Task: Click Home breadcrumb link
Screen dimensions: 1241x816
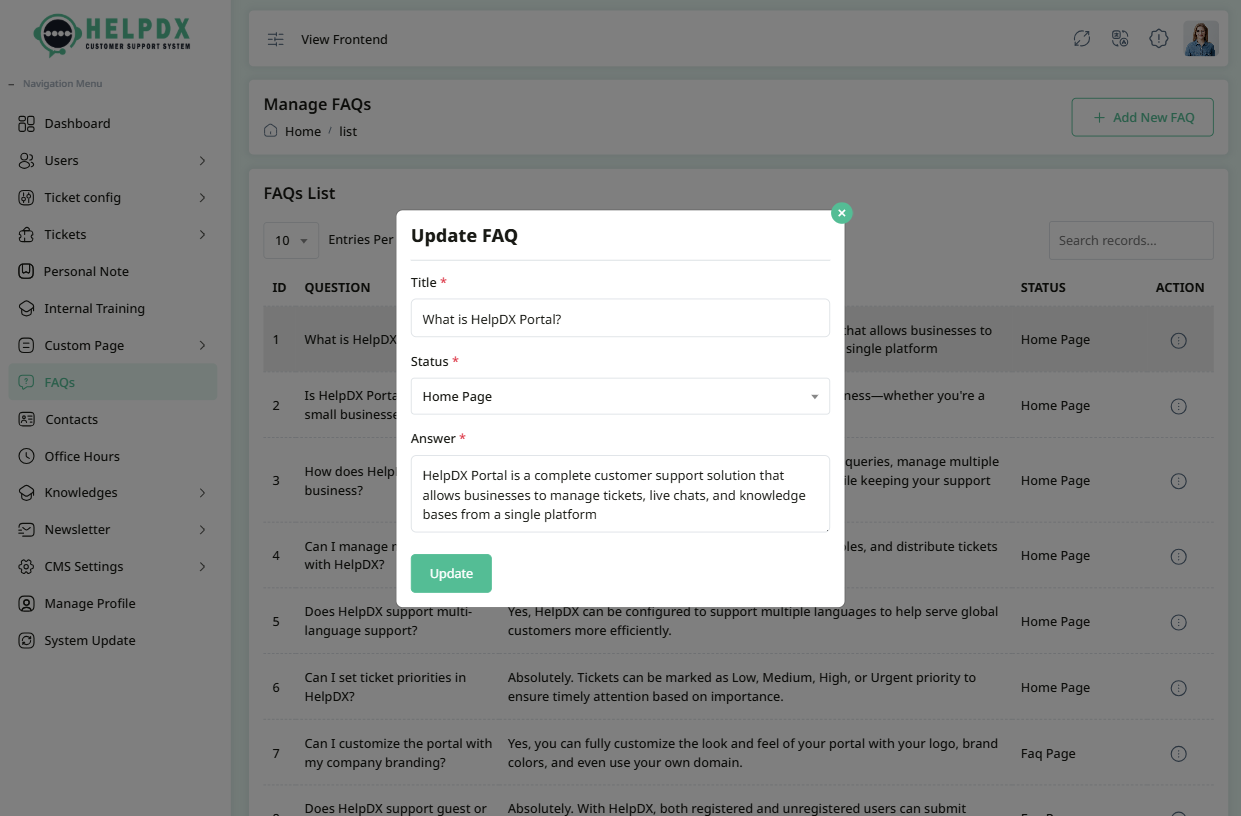Action: [303, 131]
